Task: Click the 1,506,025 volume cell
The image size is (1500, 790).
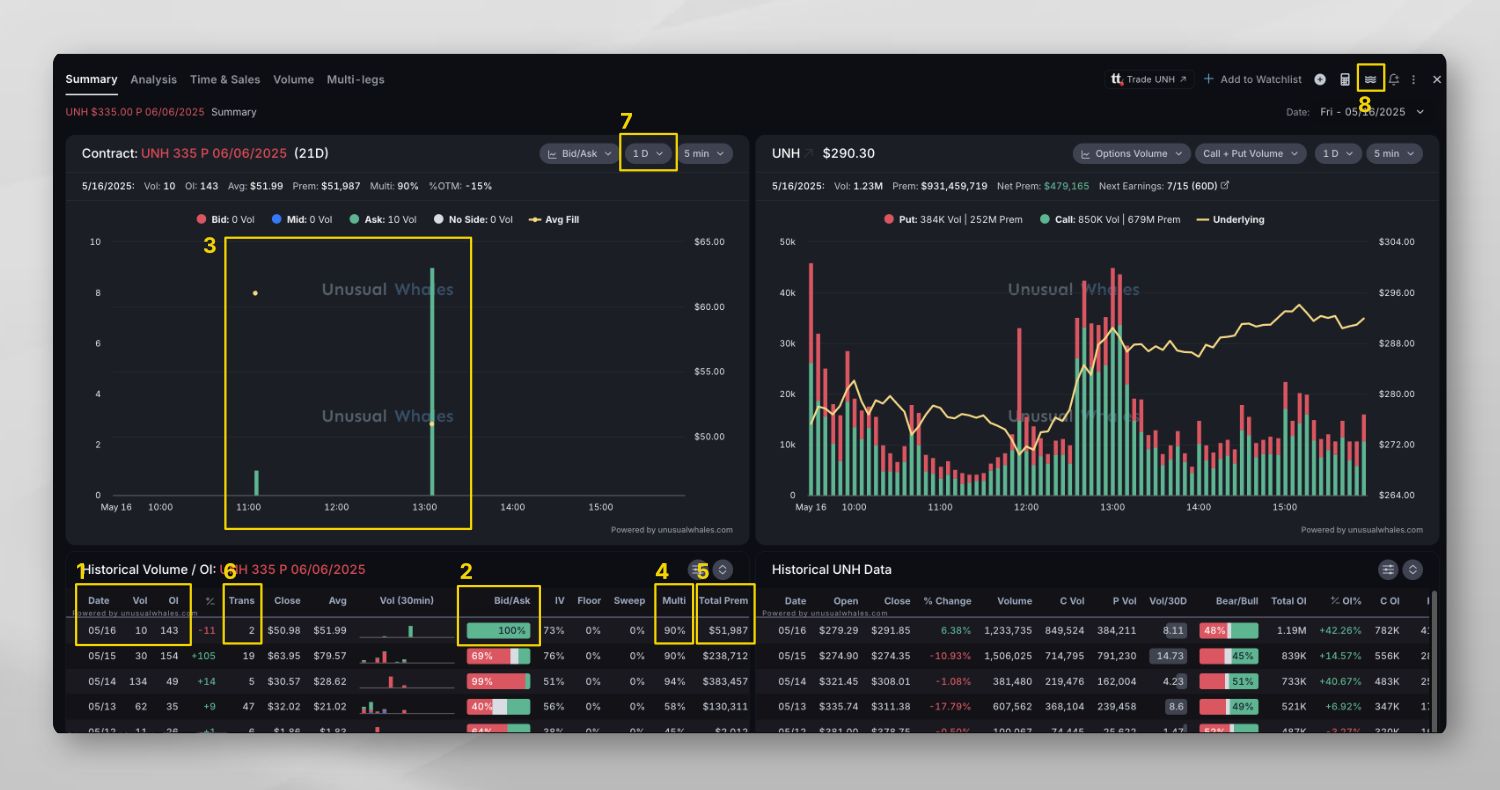Action: coord(1008,656)
